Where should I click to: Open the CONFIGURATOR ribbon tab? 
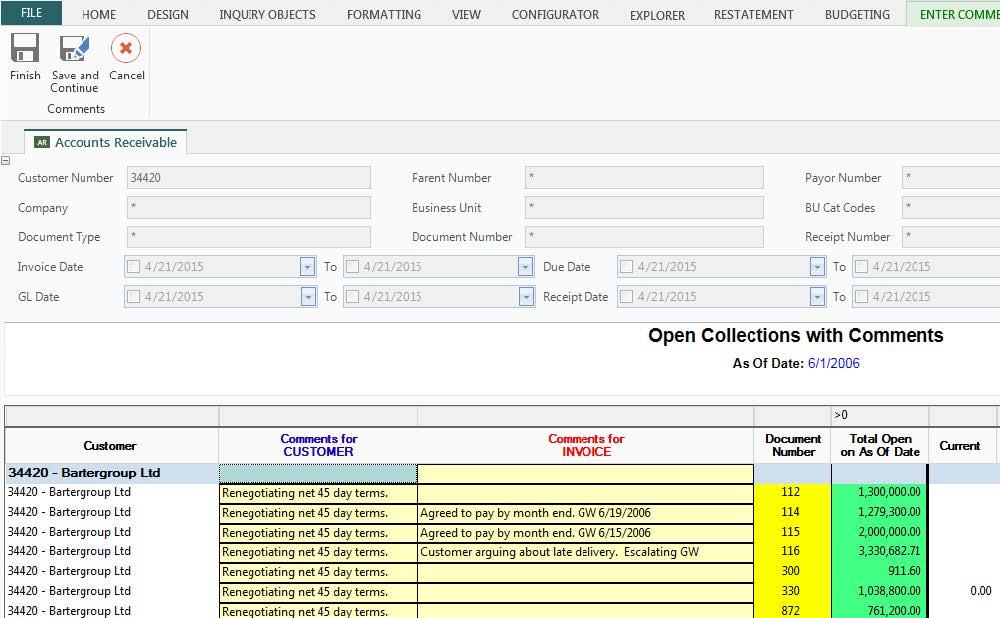pyautogui.click(x=555, y=14)
